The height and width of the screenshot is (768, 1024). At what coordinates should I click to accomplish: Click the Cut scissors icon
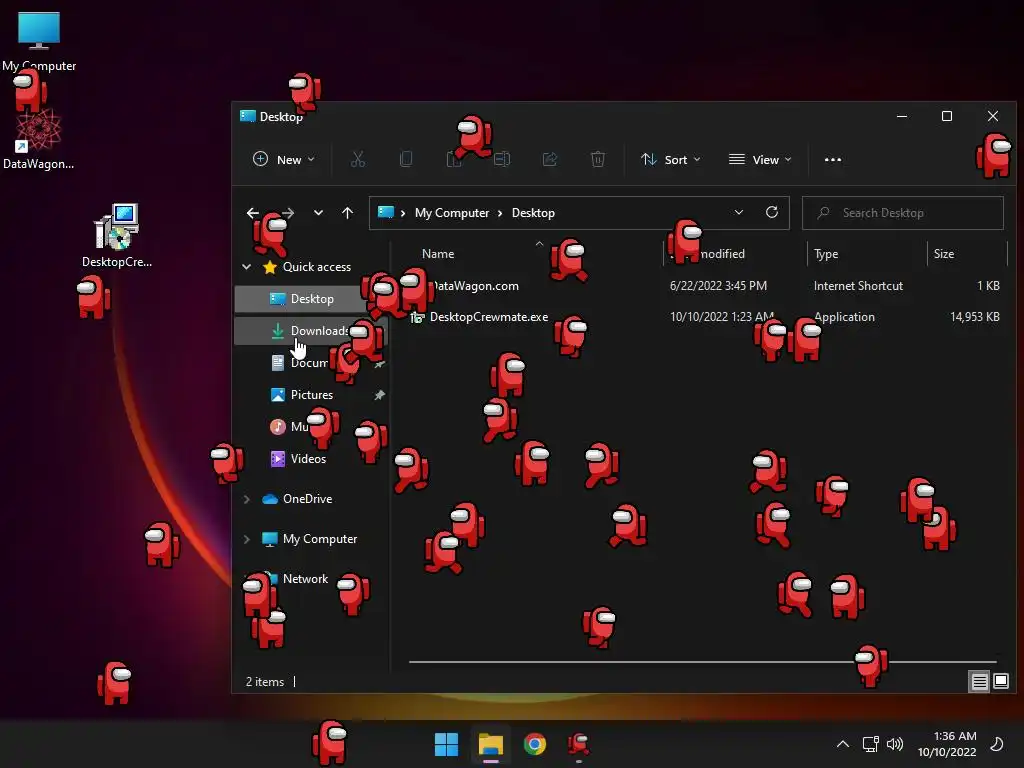pos(358,159)
